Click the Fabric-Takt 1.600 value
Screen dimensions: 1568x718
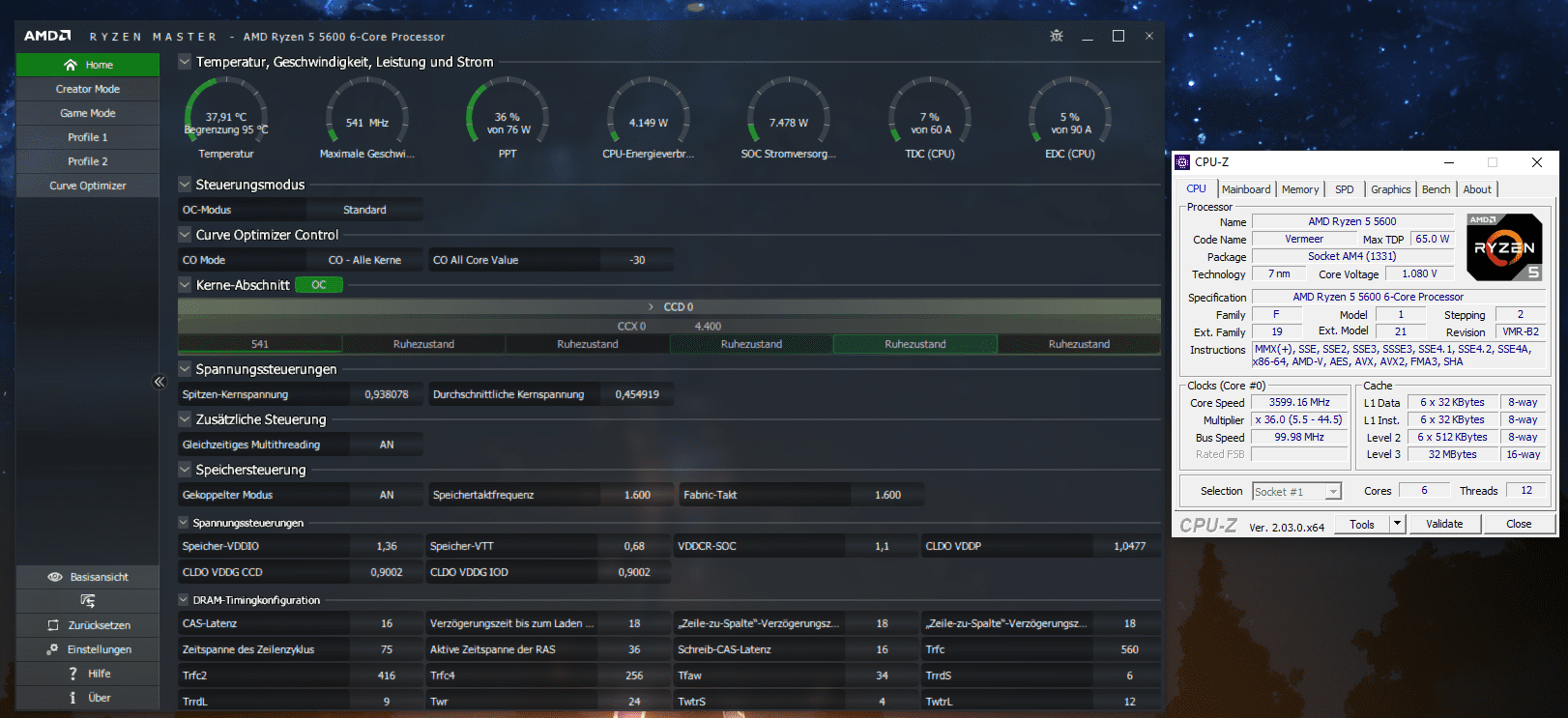pyautogui.click(x=887, y=495)
